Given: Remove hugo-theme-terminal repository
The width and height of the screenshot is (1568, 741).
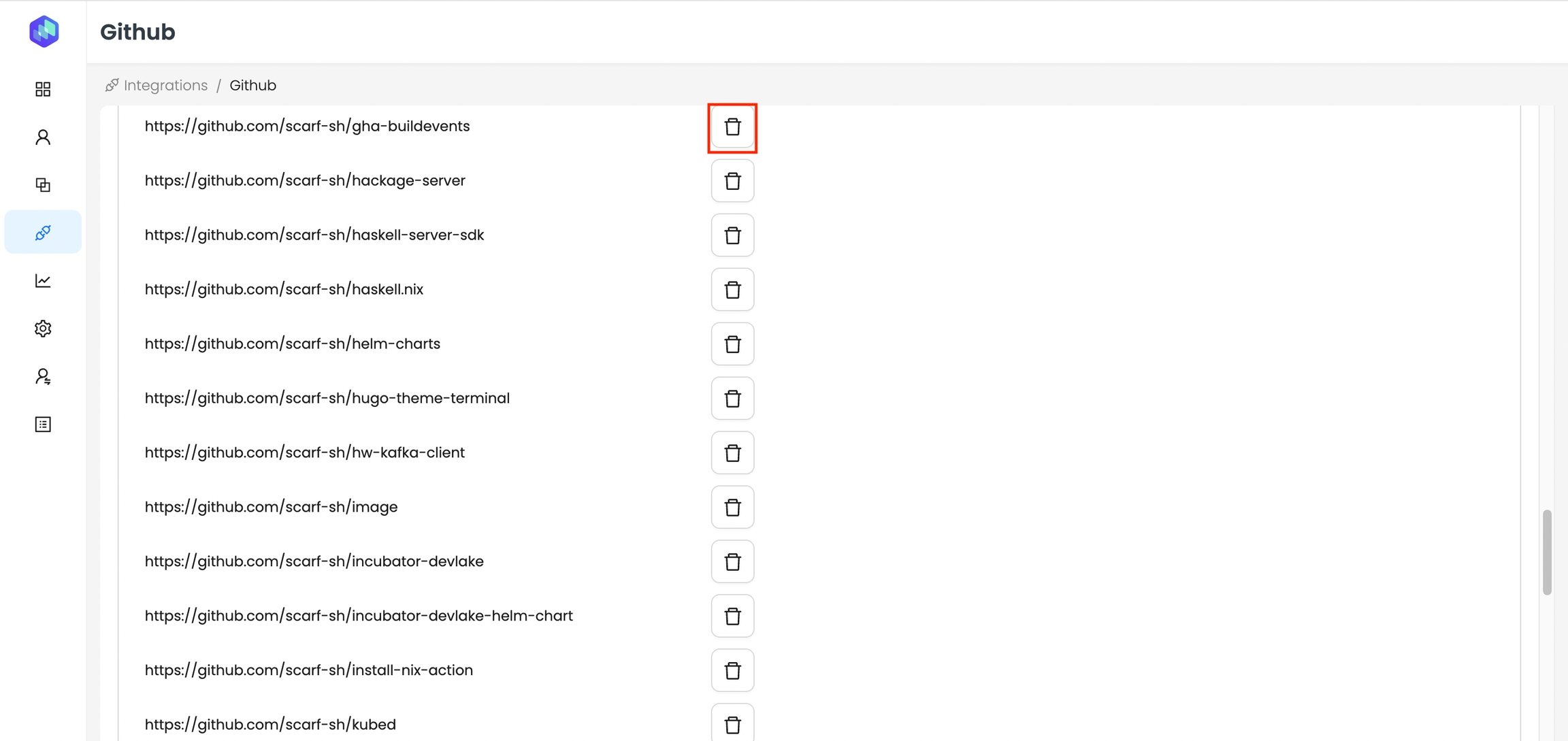Looking at the screenshot, I should click(732, 399).
